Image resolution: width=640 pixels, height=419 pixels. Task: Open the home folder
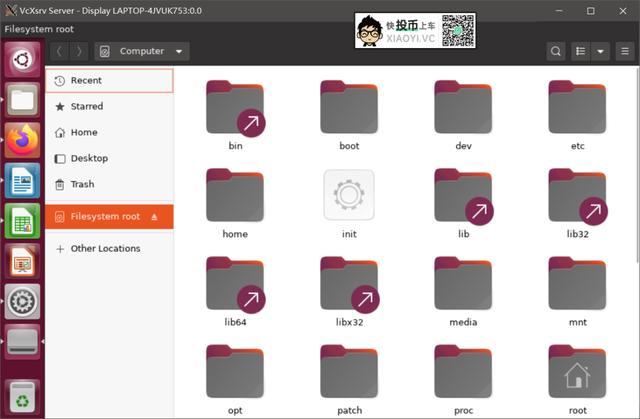click(x=235, y=196)
